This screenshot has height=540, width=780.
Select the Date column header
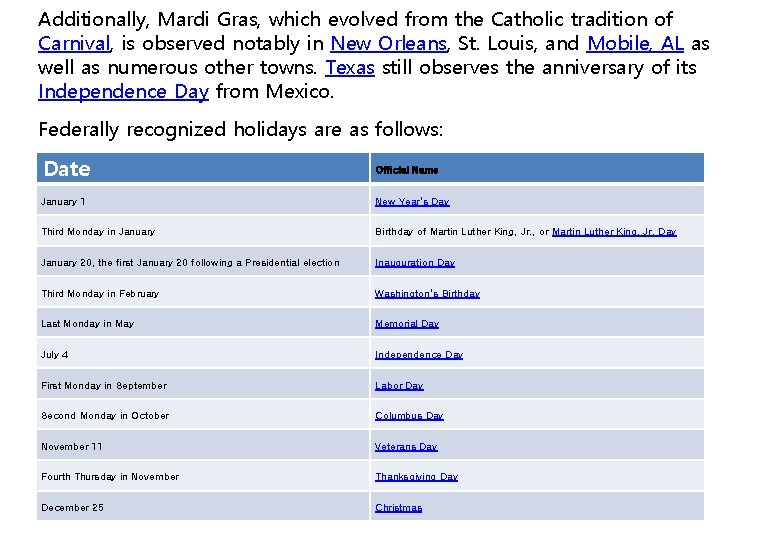(67, 169)
